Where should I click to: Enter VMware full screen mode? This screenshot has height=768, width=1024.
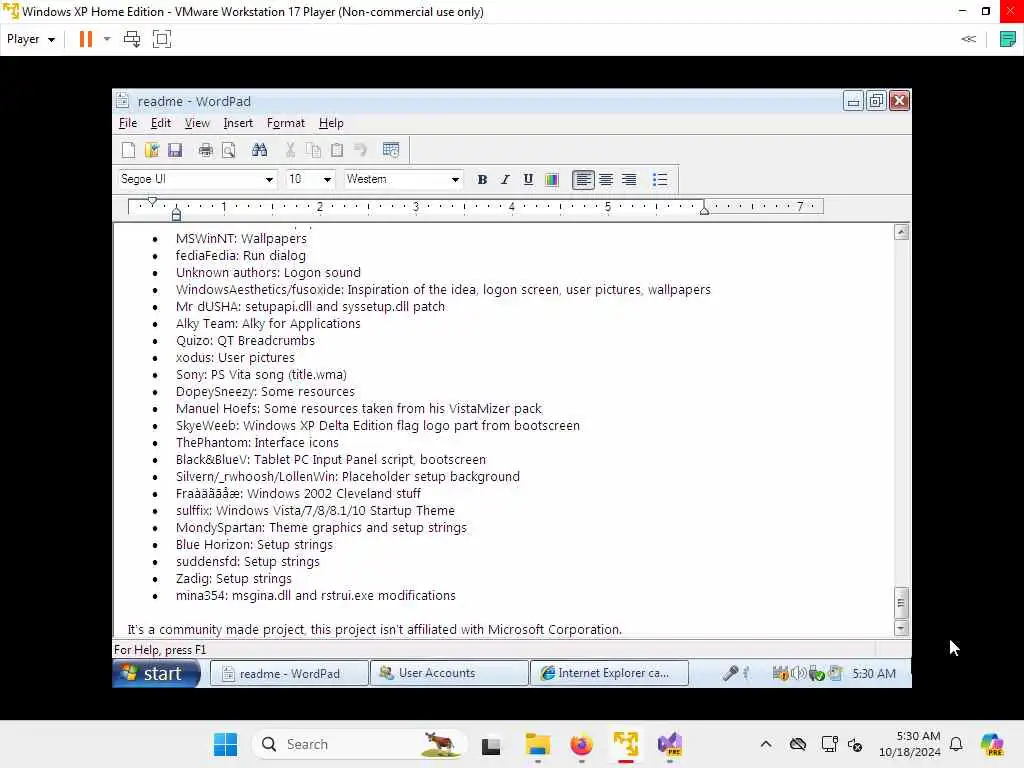[162, 39]
